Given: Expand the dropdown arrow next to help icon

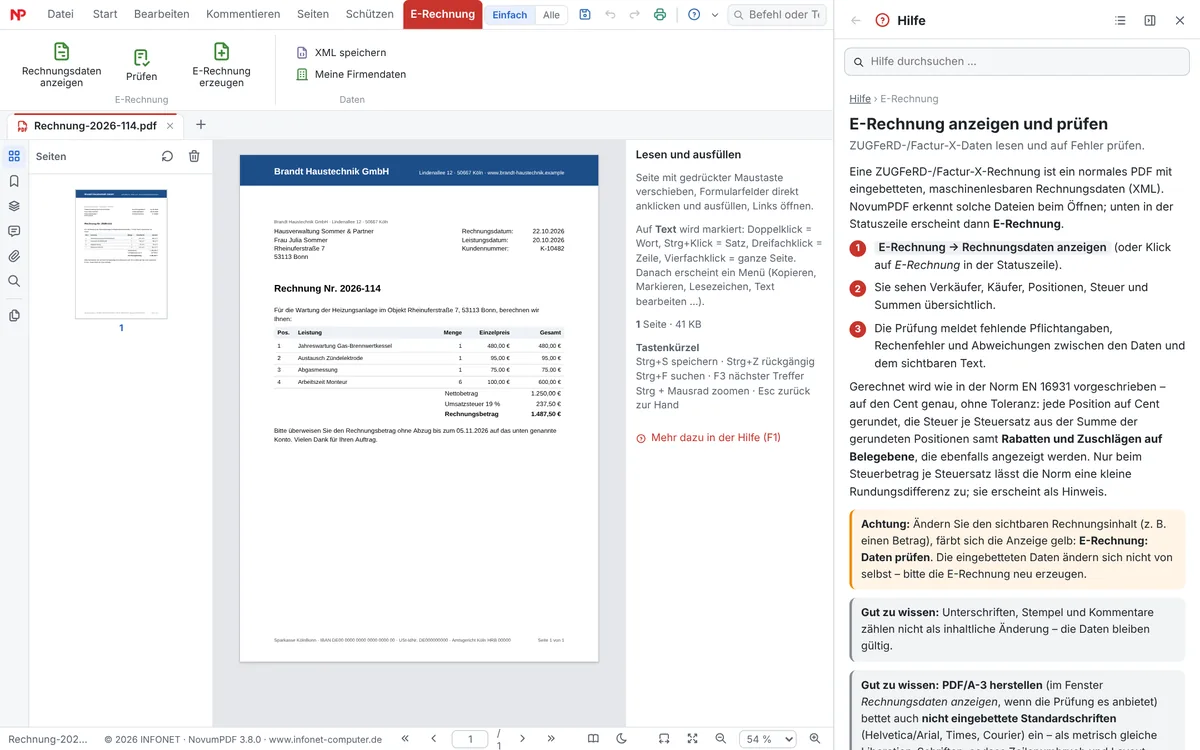Looking at the screenshot, I should point(715,15).
